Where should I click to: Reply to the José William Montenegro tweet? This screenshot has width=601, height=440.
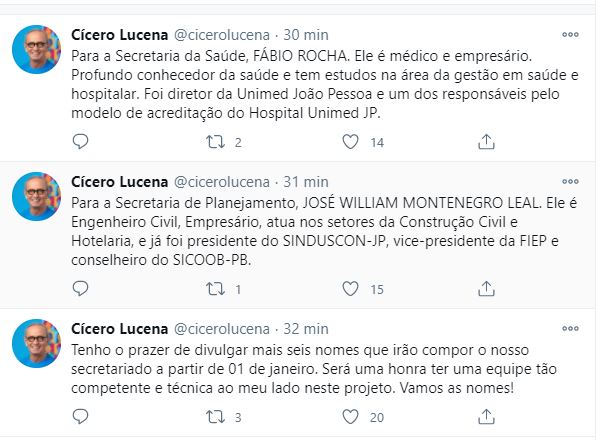80,290
